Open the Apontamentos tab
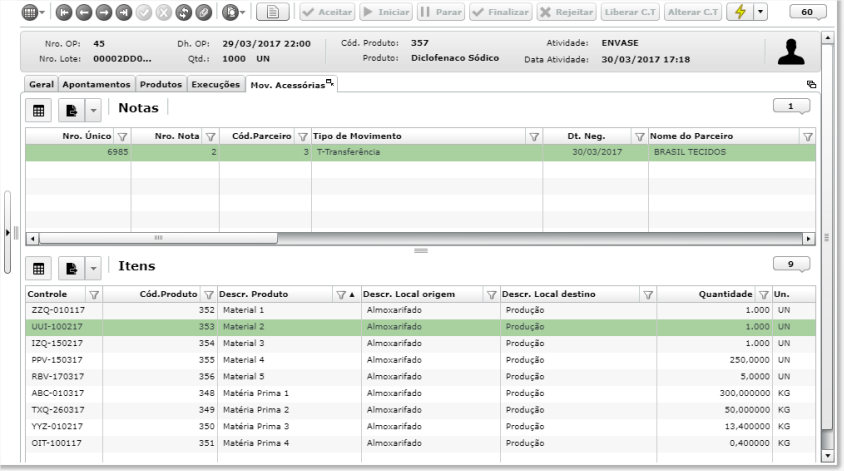This screenshot has width=844, height=471. [96, 84]
